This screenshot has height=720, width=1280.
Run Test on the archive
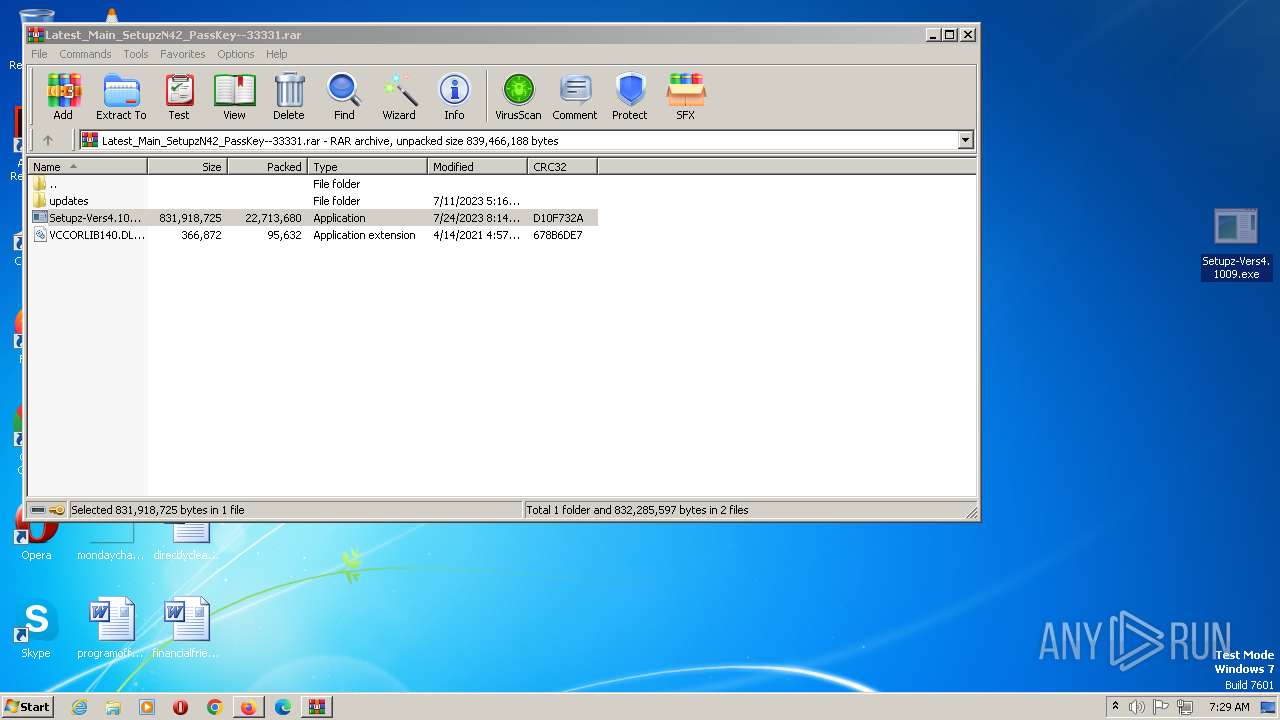coord(179,97)
